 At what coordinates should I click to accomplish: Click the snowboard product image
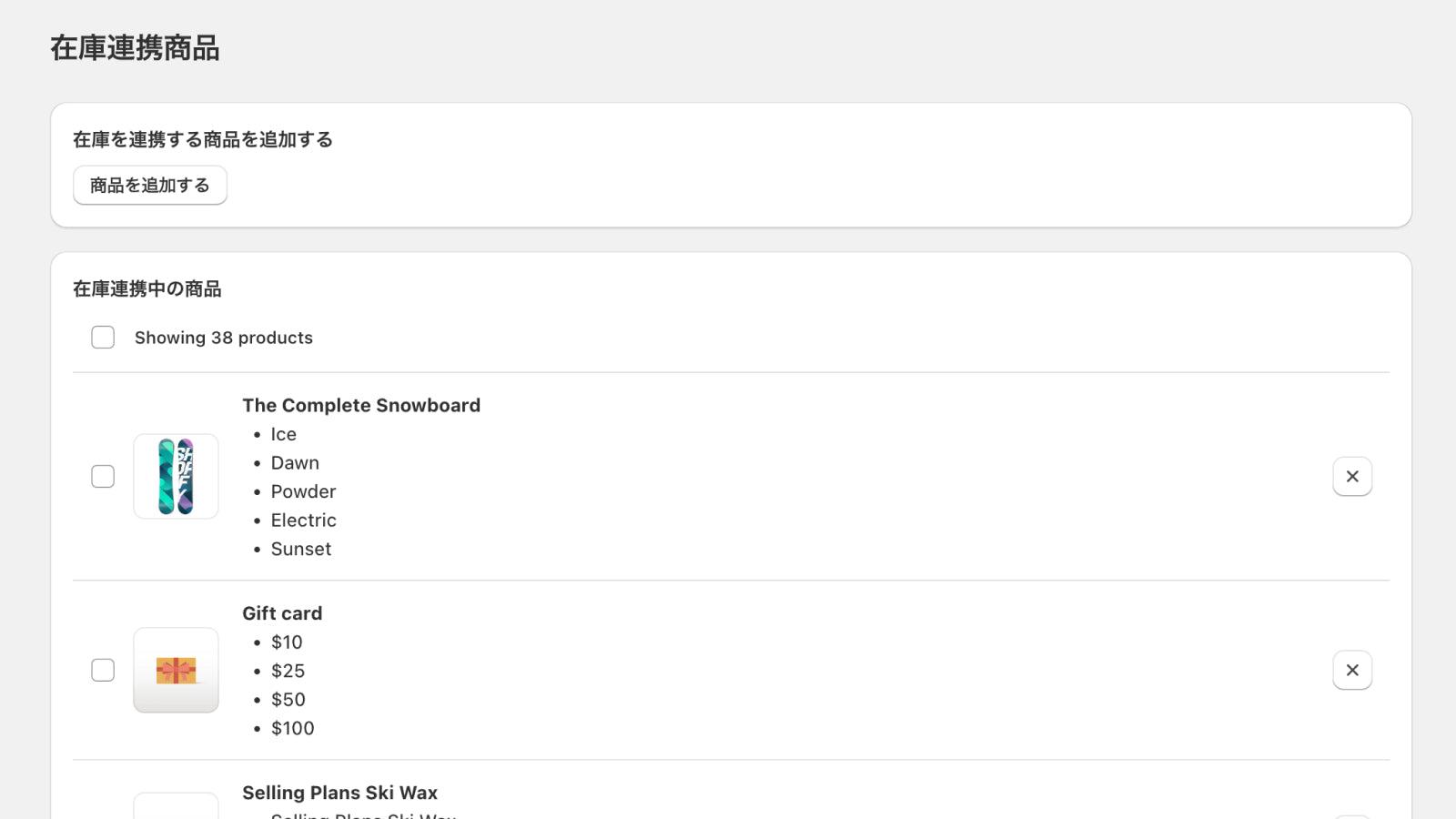tap(176, 476)
